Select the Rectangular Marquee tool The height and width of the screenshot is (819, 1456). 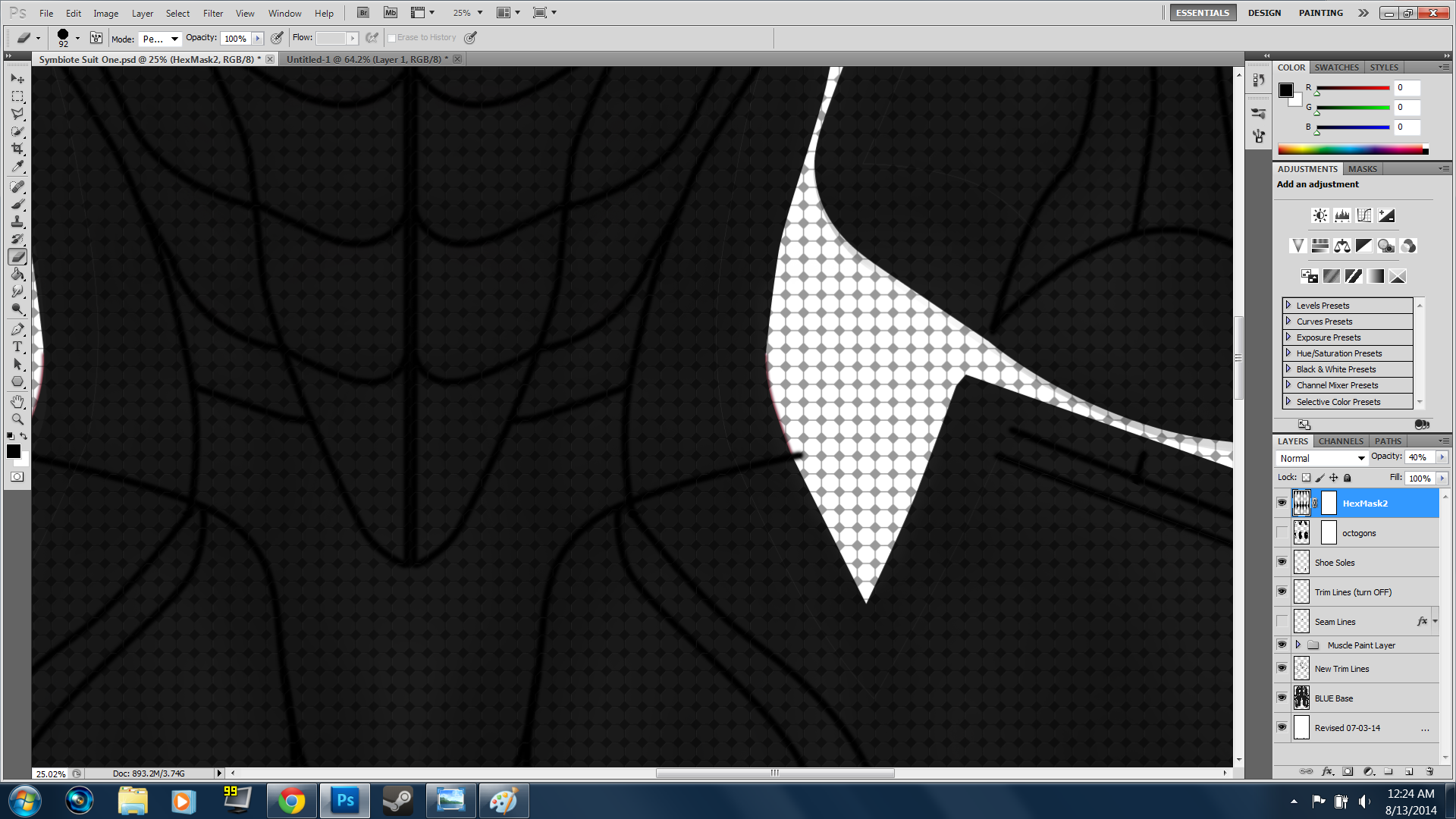point(17,96)
